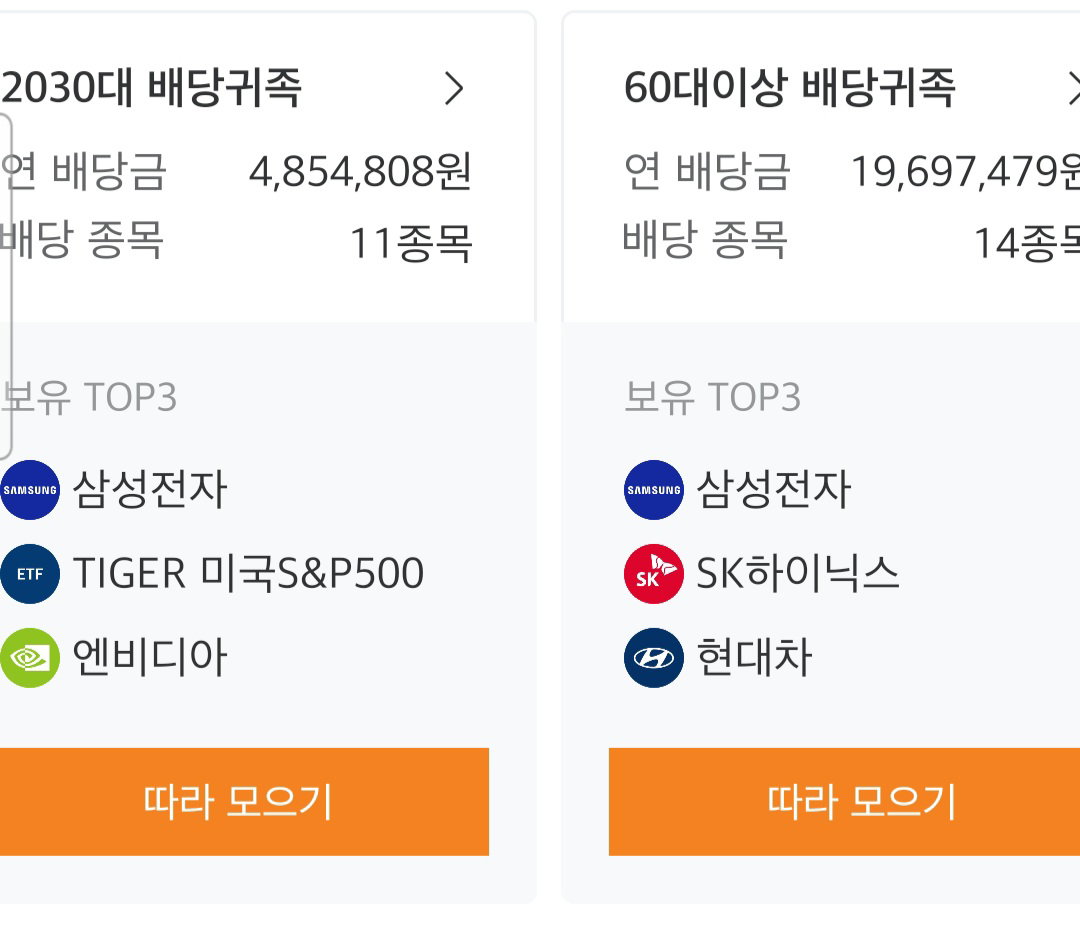Click 11종목 dividend stock count
Image resolution: width=1080 pixels, height=942 pixels.
click(411, 243)
